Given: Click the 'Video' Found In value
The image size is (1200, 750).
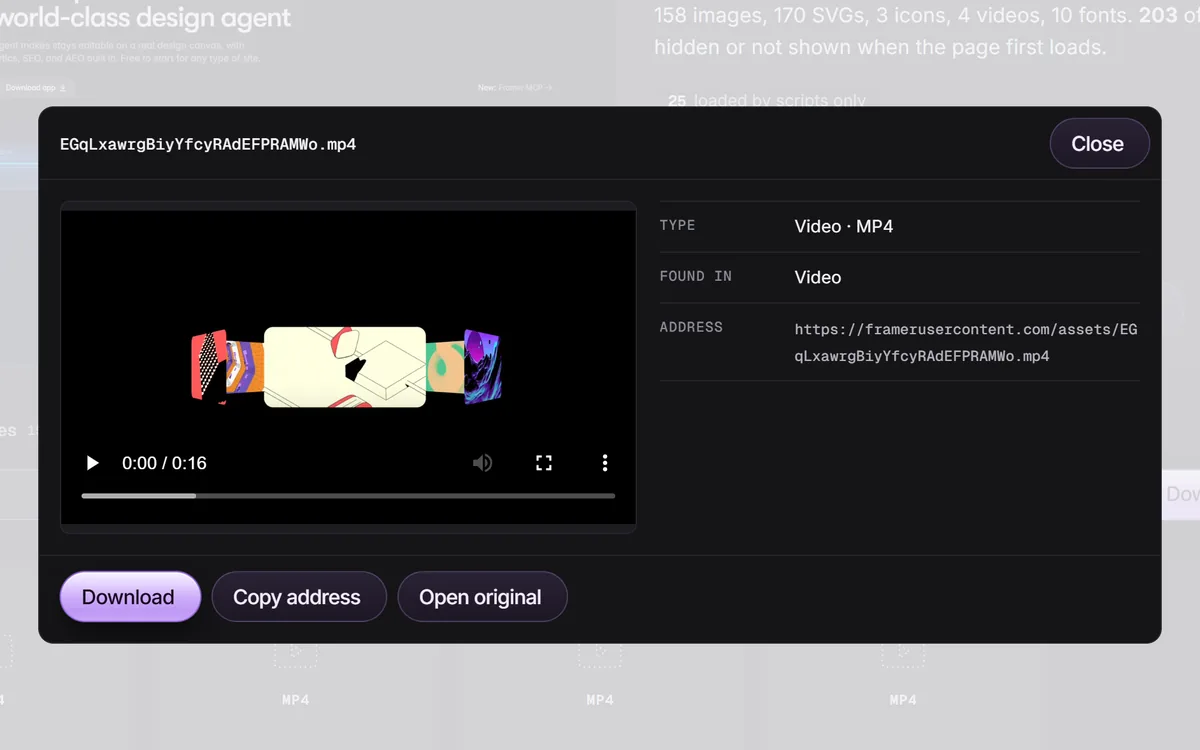Looking at the screenshot, I should 818,278.
